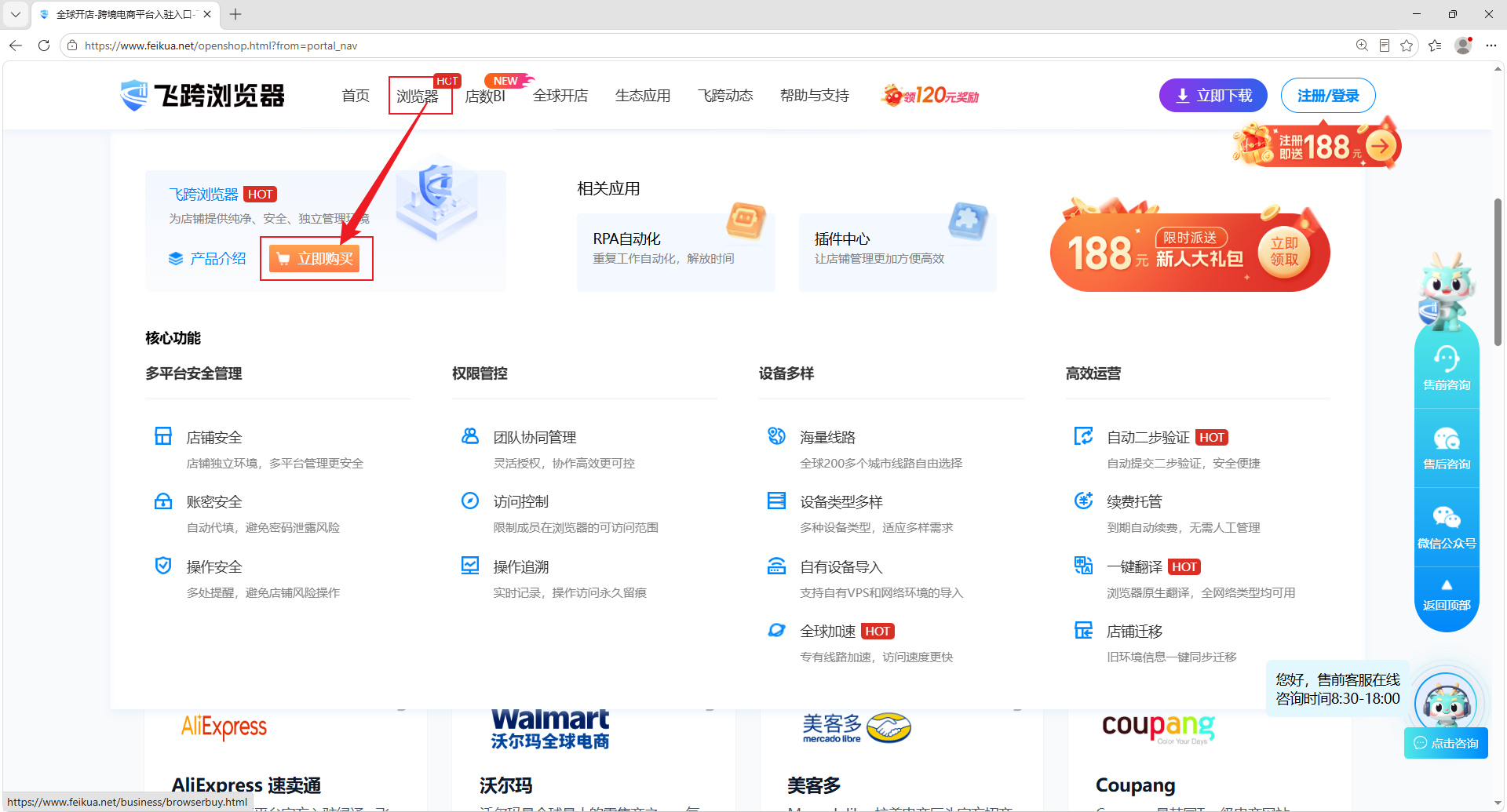Click the 插件中心 puzzle icon
This screenshot has height=812, width=1507.
coord(968,220)
